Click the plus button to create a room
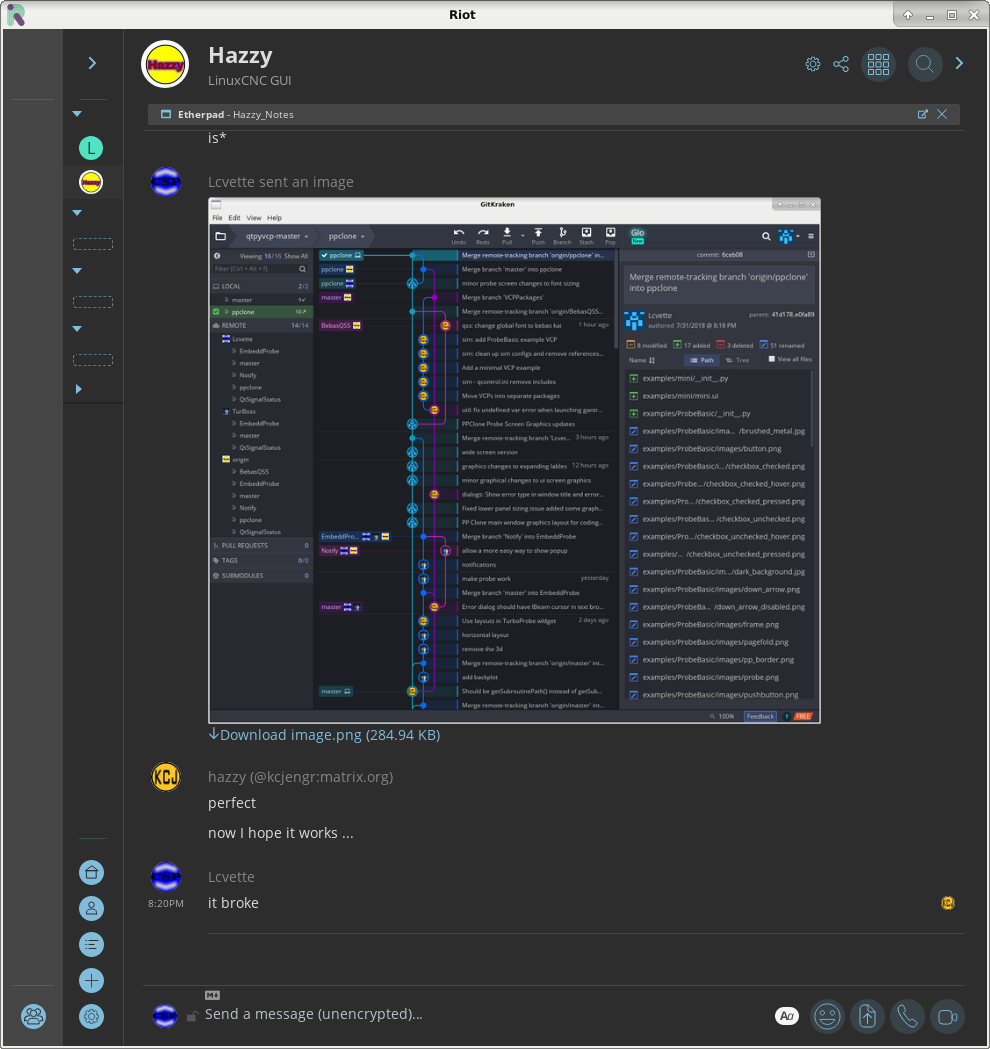Screen dimensions: 990x1049 pos(92,981)
